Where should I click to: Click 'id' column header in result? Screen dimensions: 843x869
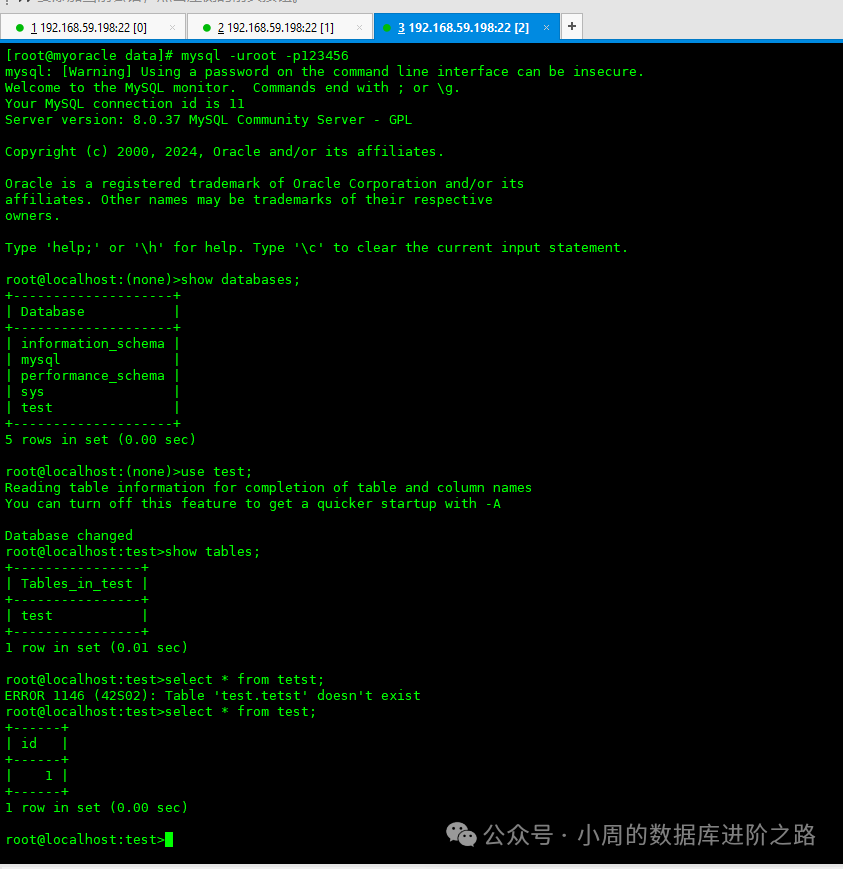coord(29,744)
